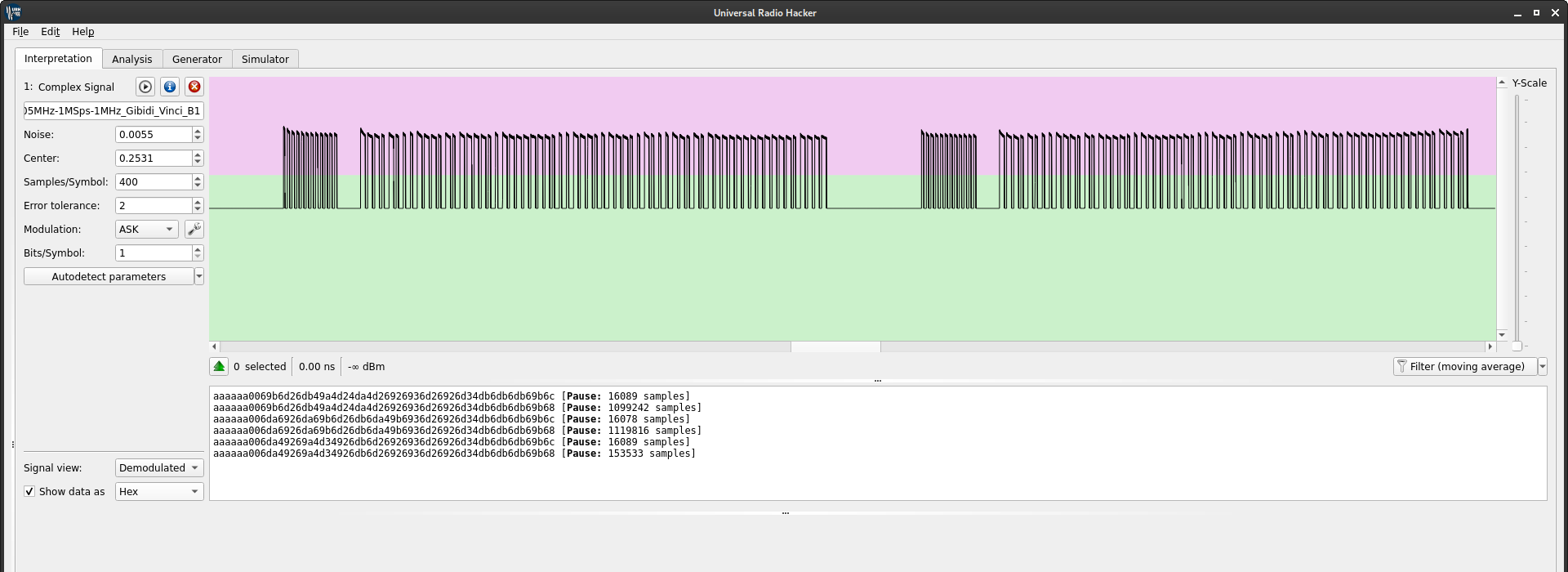Screen dimensions: 1568x572
Task: Switch to the Analysis tab
Action: pos(132,60)
